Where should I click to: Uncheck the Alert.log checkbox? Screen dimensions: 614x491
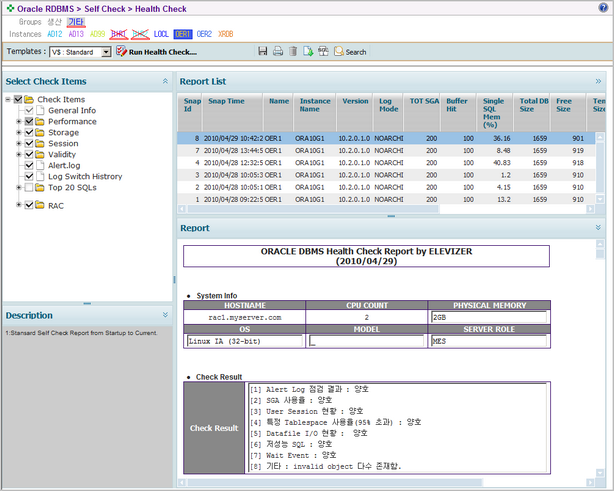29,165
